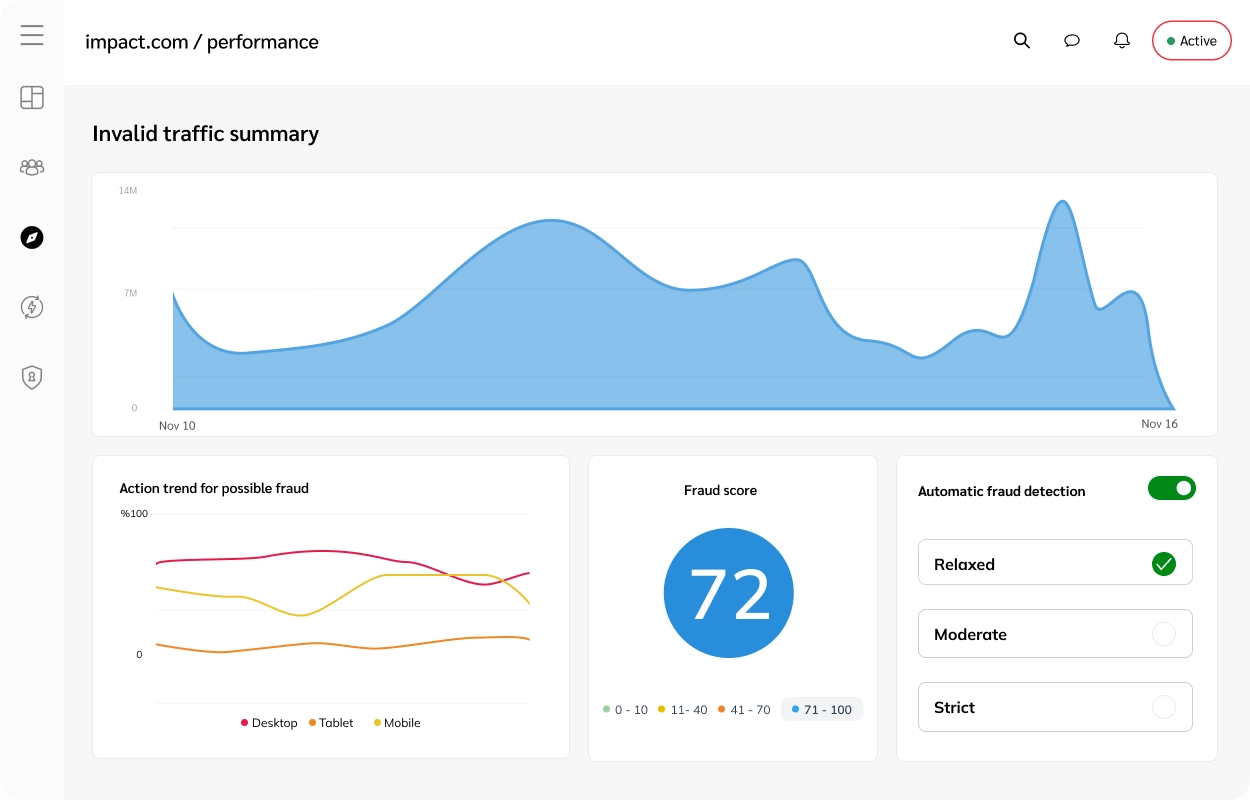Open the dashboard layout icon in sidebar
The width and height of the screenshot is (1250, 800).
point(32,97)
